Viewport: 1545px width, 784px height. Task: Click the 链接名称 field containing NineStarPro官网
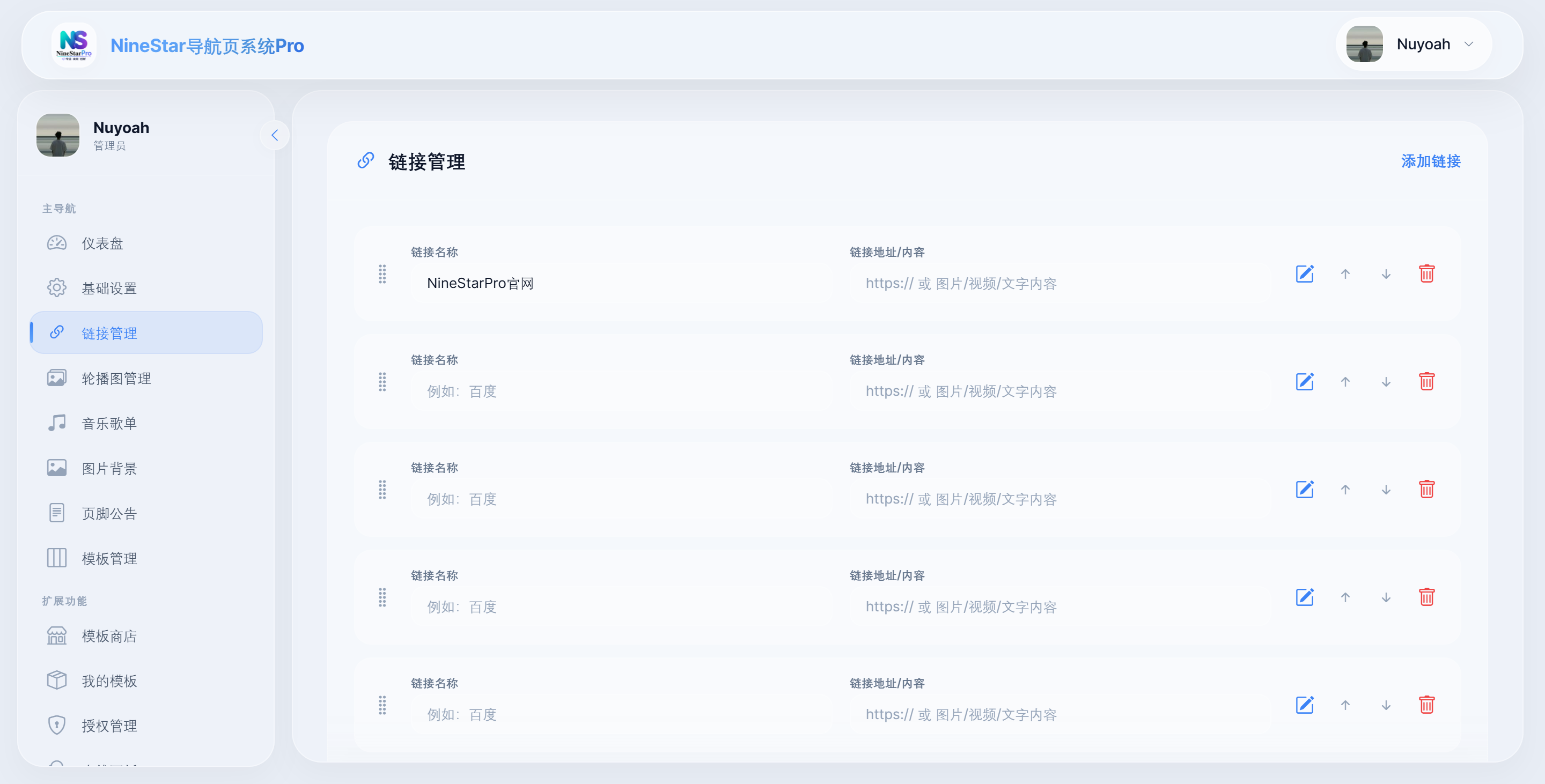(x=621, y=283)
